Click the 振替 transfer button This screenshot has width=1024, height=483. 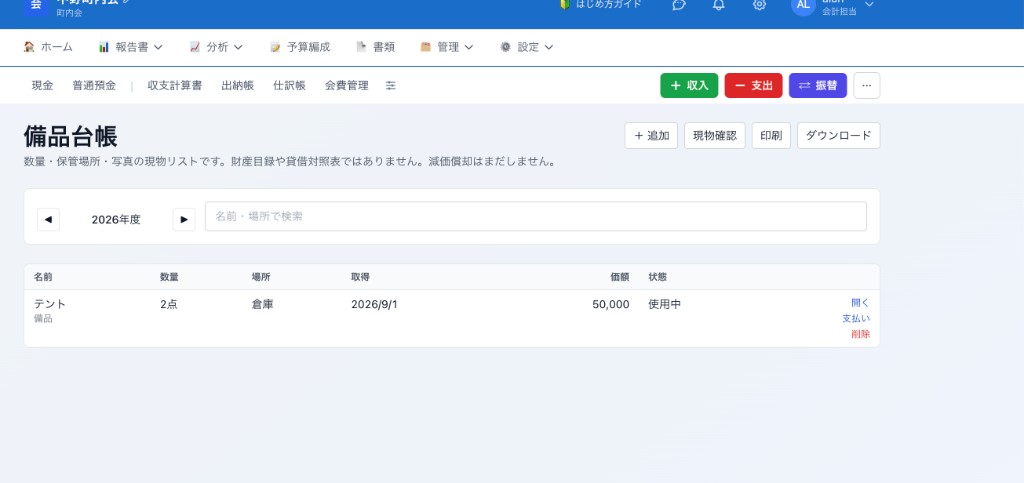[x=818, y=86]
